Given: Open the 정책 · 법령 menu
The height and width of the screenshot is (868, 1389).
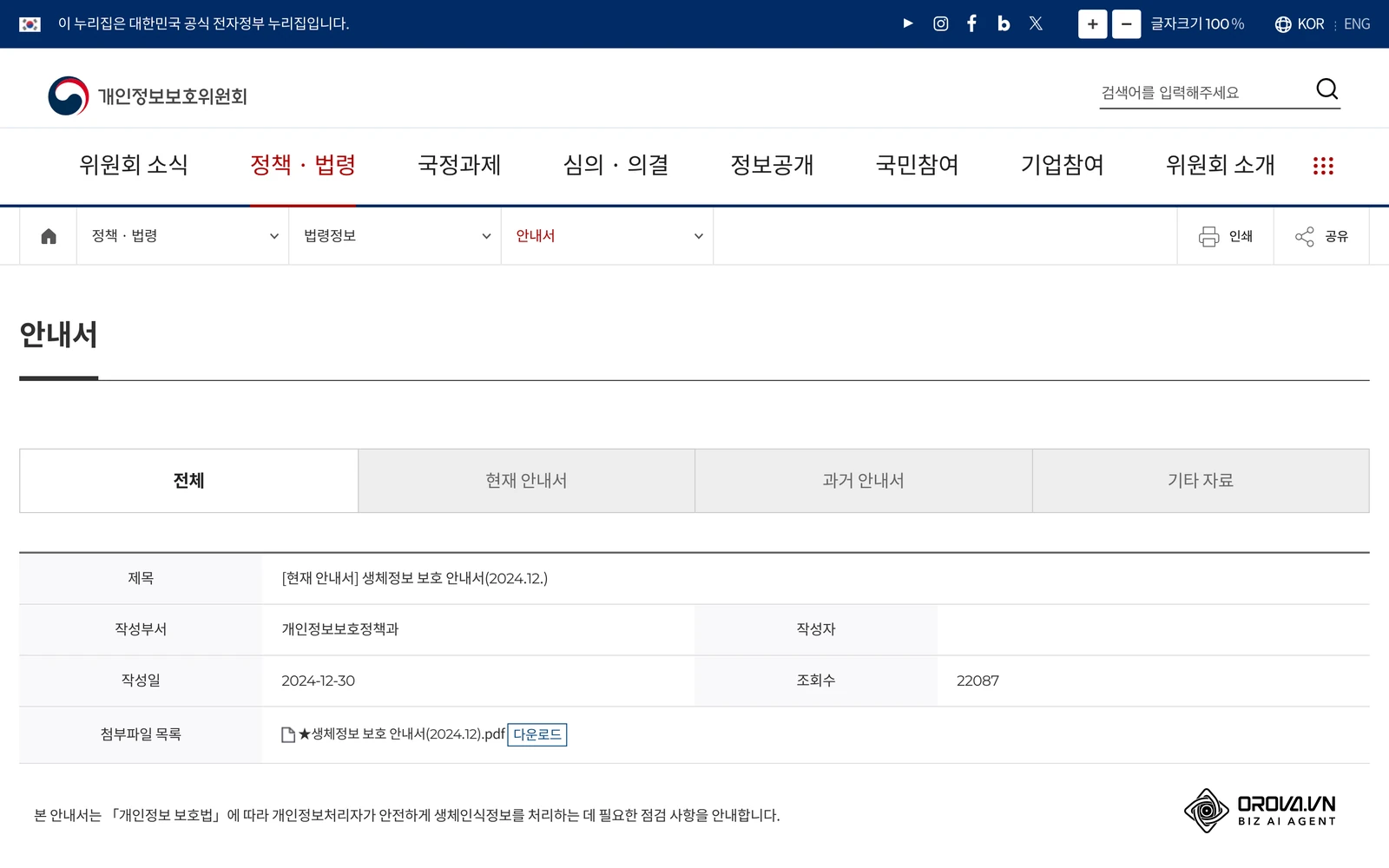Looking at the screenshot, I should click(x=303, y=165).
